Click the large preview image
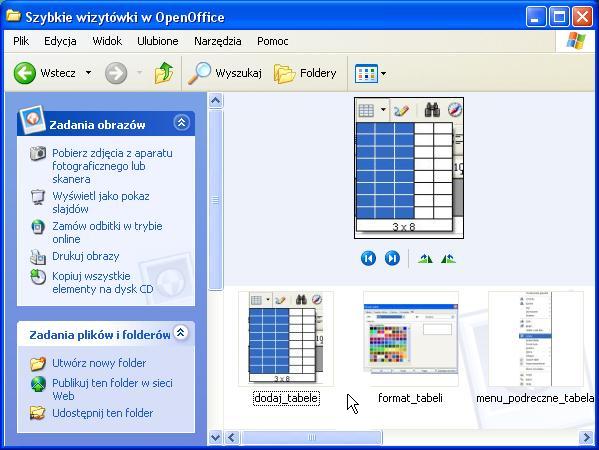The height and width of the screenshot is (450, 599). coord(409,168)
